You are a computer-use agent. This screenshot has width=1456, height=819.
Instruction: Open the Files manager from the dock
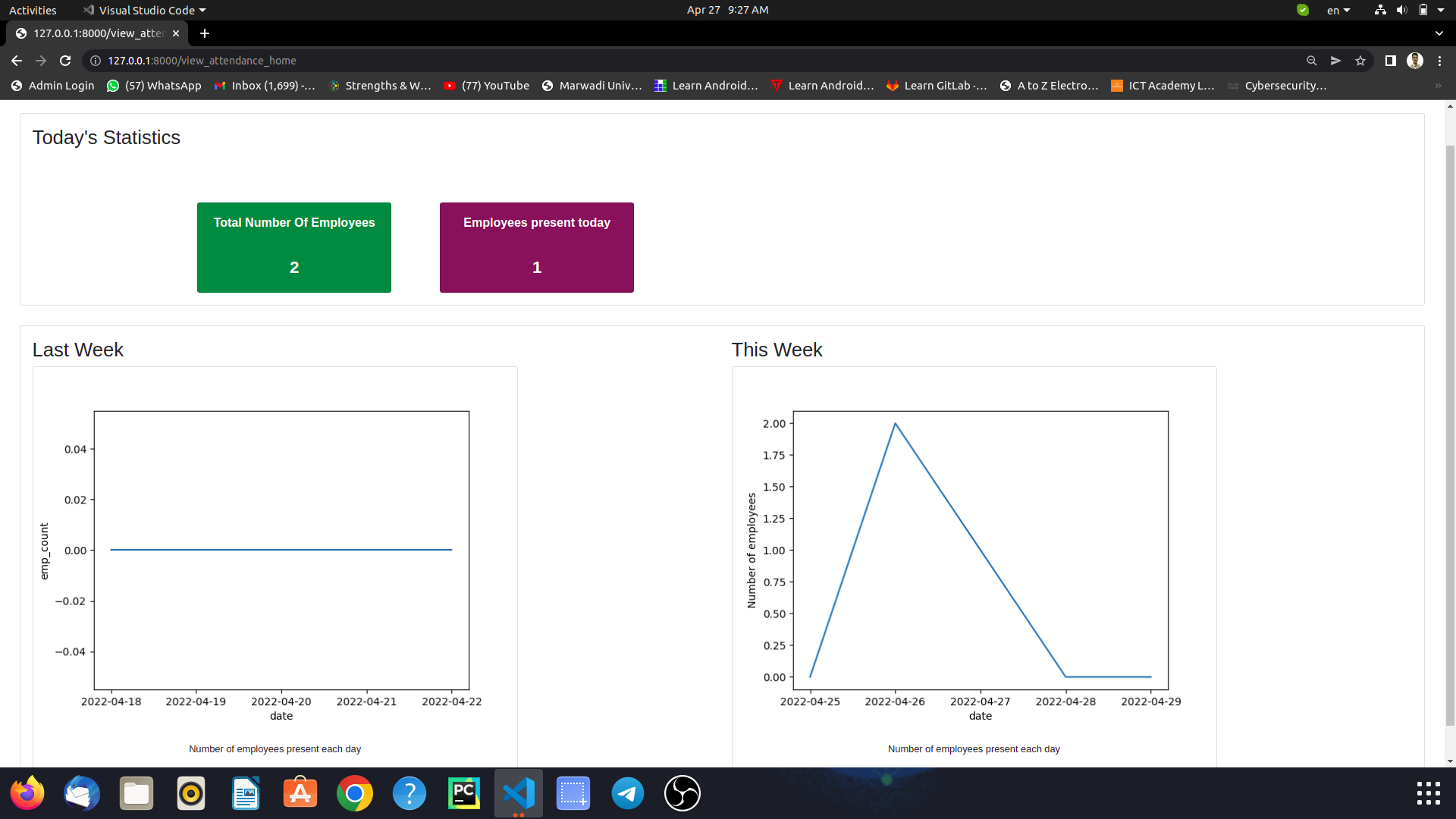(x=136, y=793)
